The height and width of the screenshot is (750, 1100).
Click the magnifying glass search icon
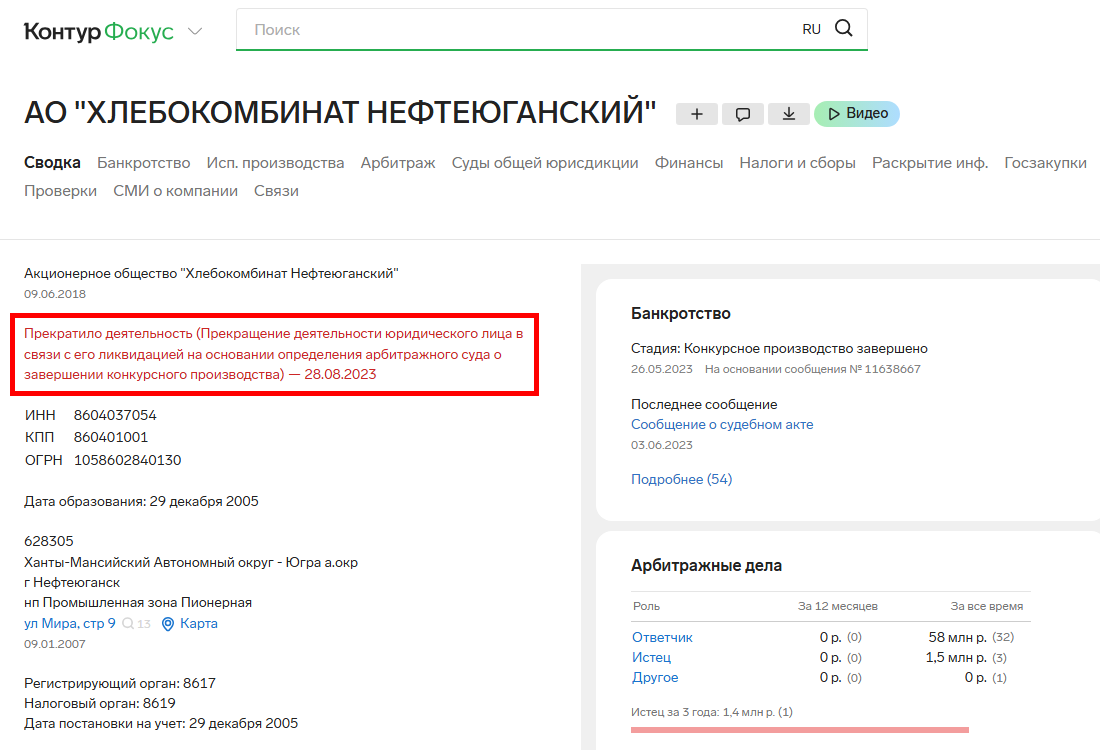844,28
